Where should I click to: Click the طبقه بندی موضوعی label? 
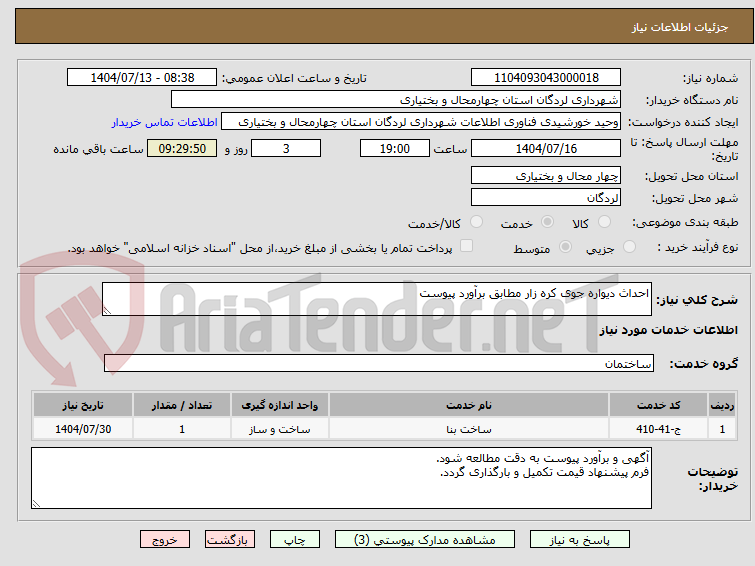pos(685,222)
